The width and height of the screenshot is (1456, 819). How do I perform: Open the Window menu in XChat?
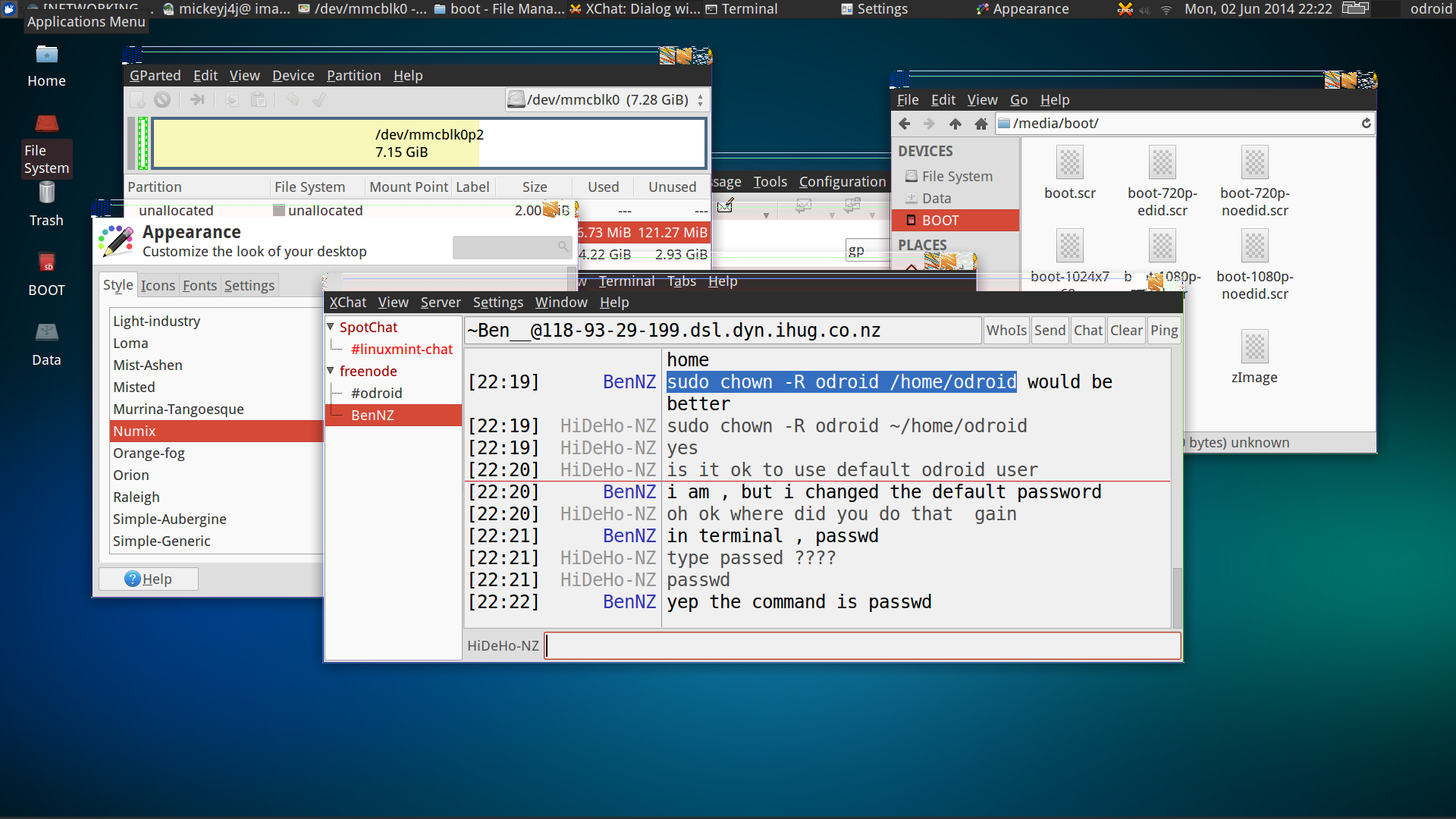(561, 302)
